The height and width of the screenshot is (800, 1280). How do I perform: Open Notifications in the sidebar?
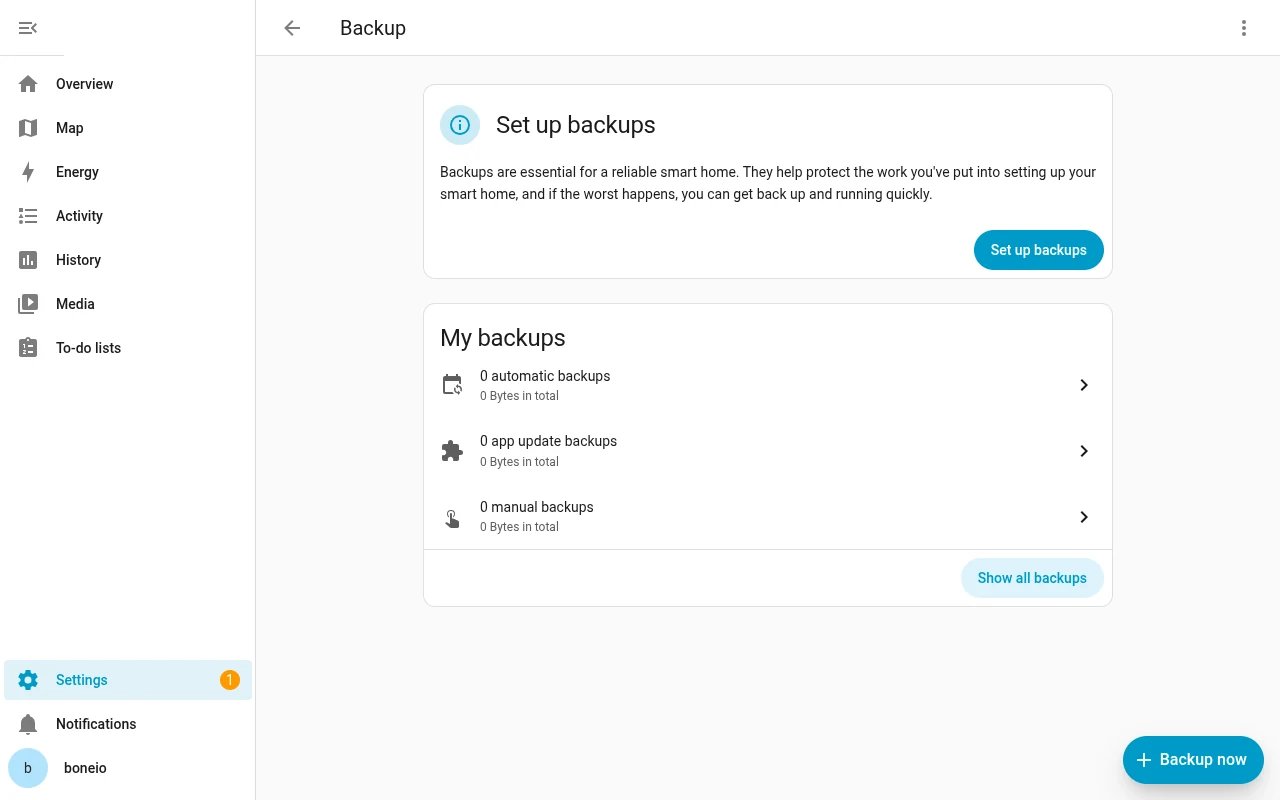pos(128,724)
